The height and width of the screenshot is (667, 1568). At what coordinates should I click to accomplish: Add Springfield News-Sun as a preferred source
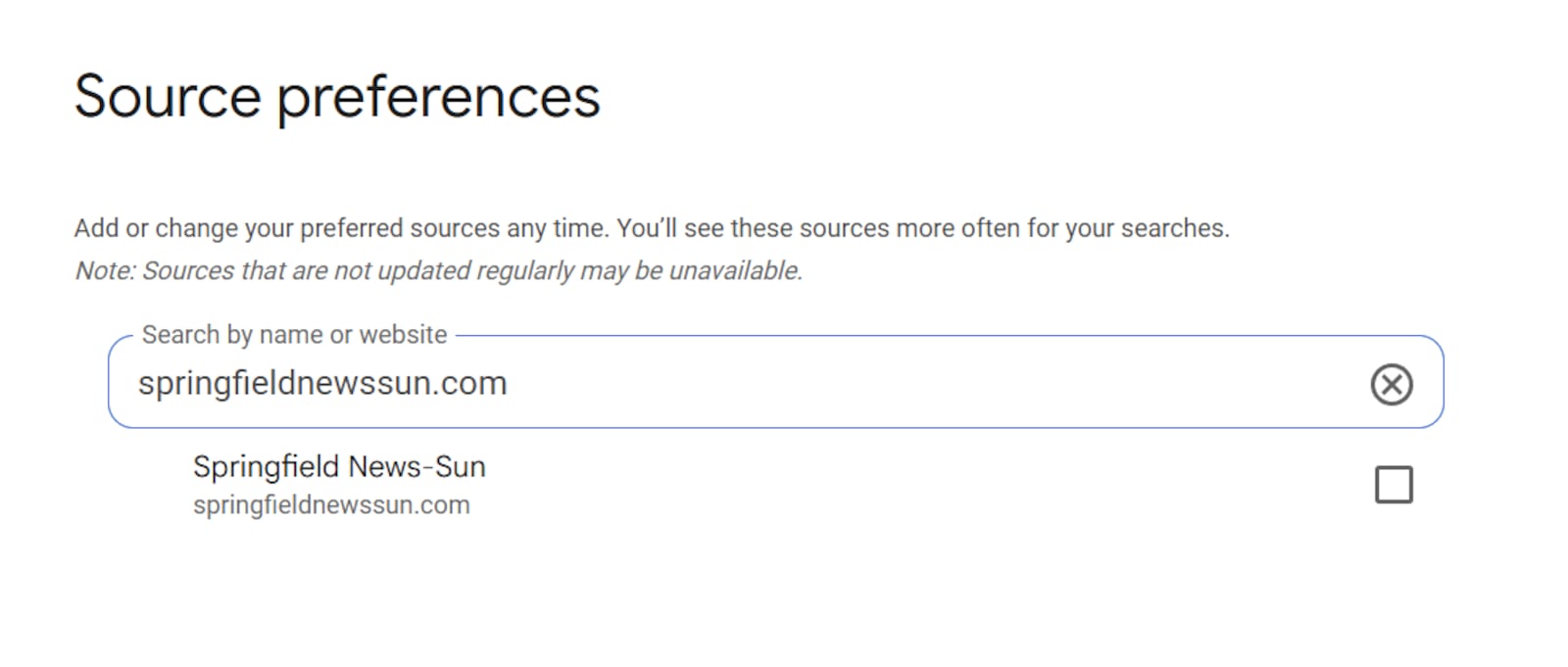click(x=1394, y=485)
